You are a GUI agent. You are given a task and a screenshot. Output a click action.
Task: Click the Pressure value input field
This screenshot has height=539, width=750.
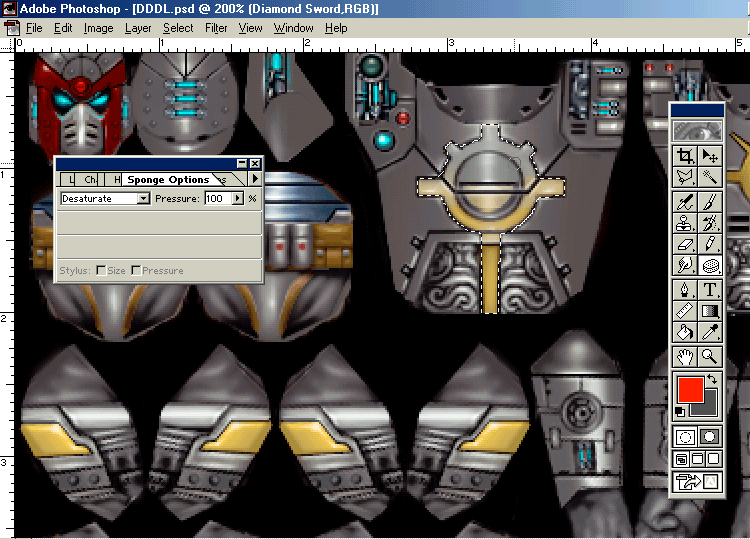point(216,199)
